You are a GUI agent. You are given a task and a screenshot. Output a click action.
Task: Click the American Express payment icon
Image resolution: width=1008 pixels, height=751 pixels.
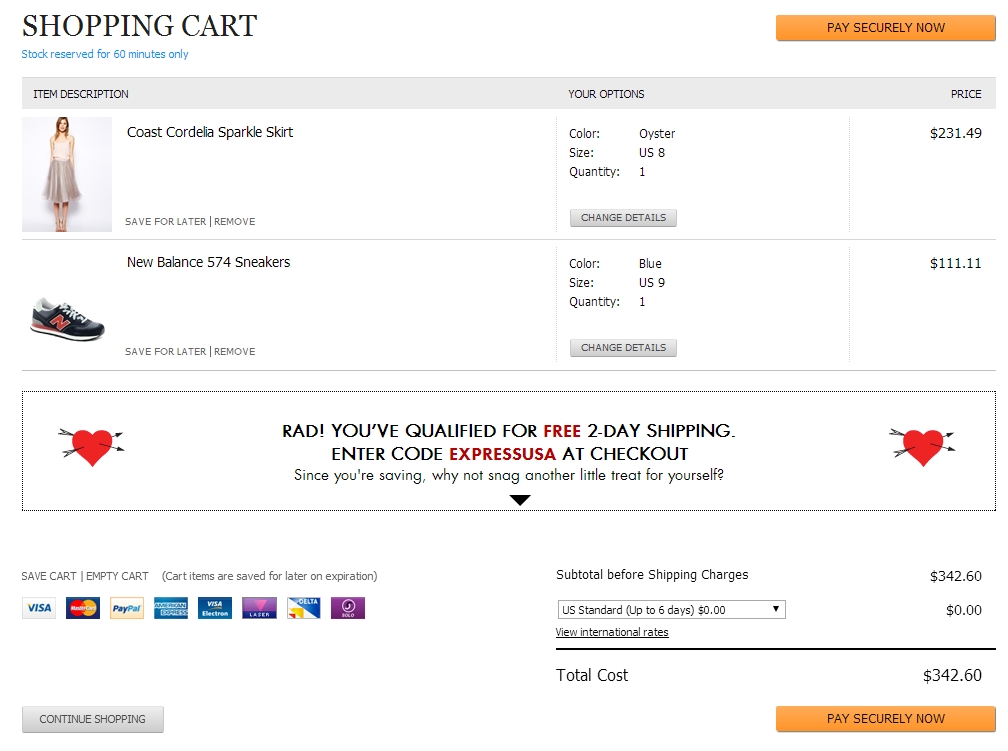coord(171,608)
